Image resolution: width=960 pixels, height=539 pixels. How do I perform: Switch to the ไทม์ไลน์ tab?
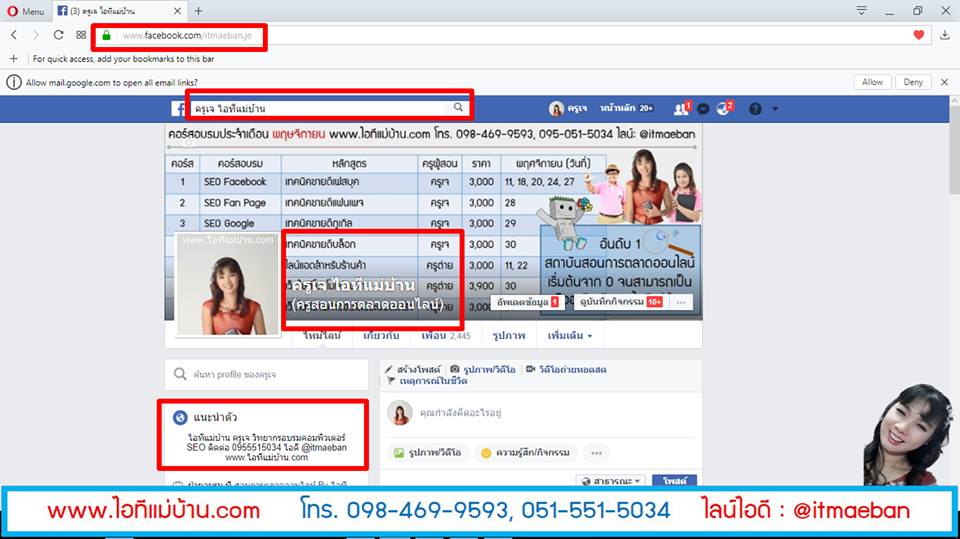coord(321,336)
